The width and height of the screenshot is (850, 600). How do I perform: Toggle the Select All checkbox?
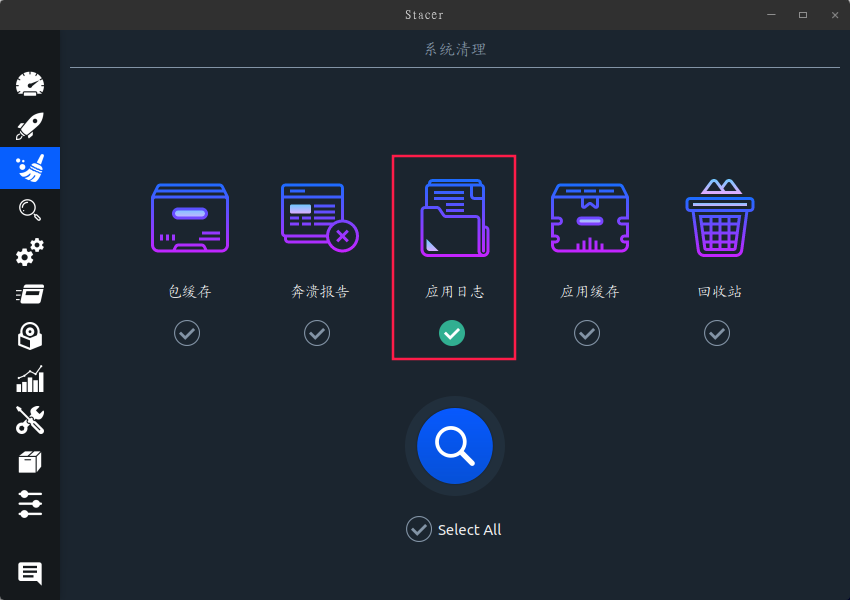tap(419, 529)
